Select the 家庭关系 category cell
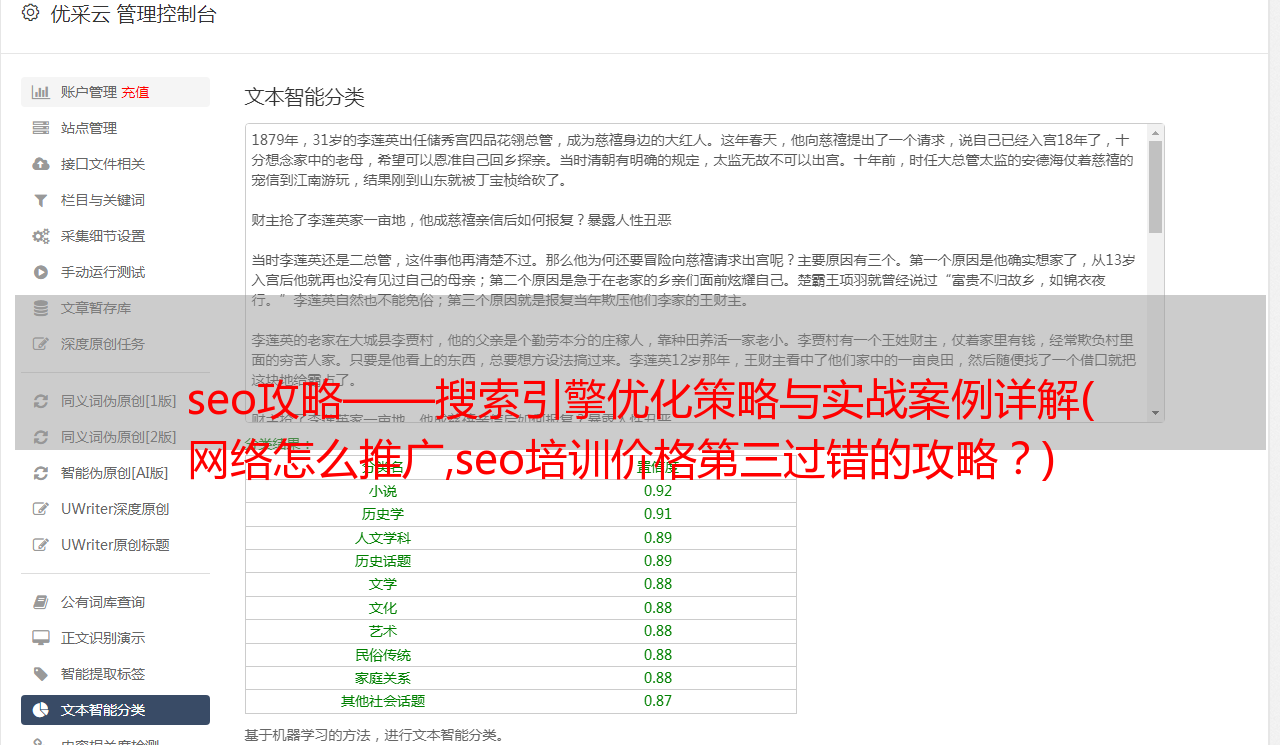 pos(383,678)
